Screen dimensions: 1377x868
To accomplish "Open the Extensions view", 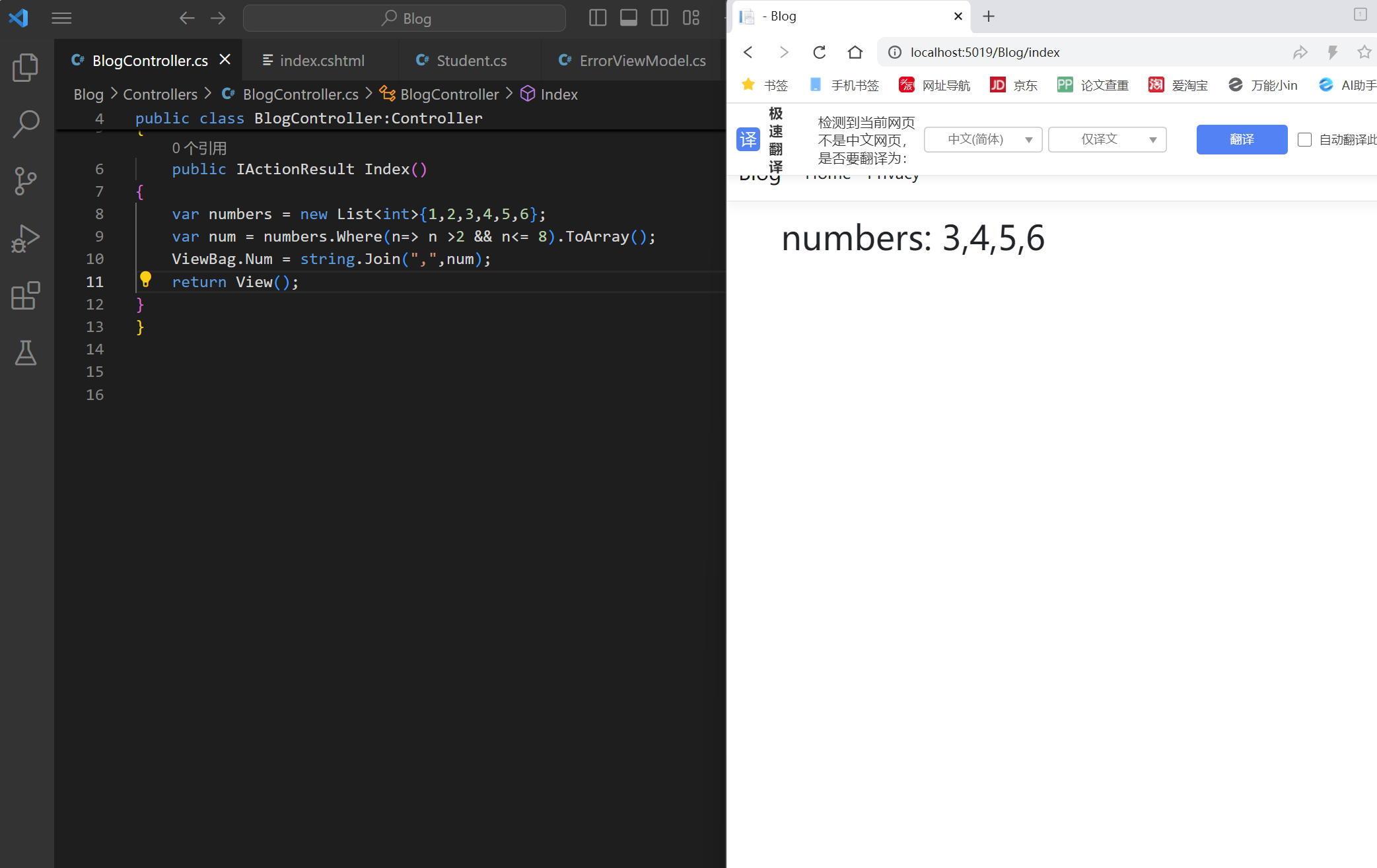I will tap(26, 295).
